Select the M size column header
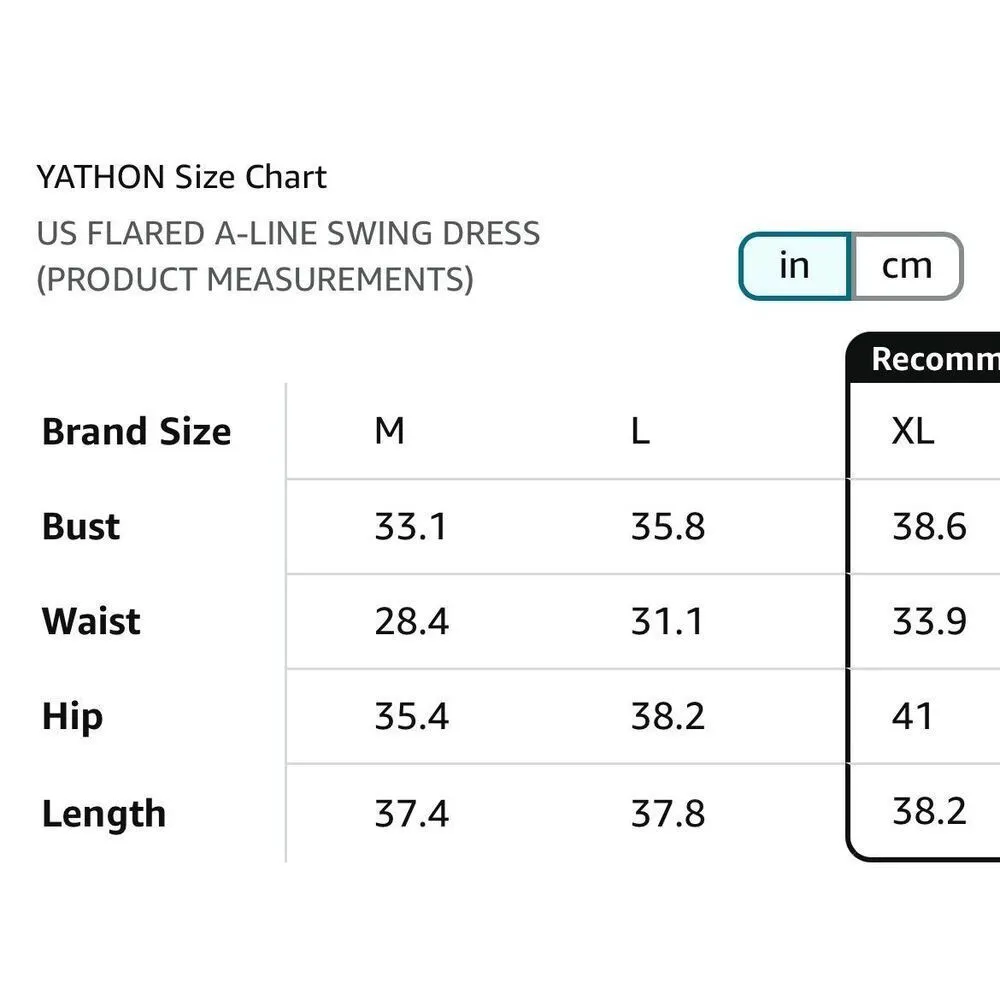This screenshot has width=1000, height=1000. click(x=389, y=431)
